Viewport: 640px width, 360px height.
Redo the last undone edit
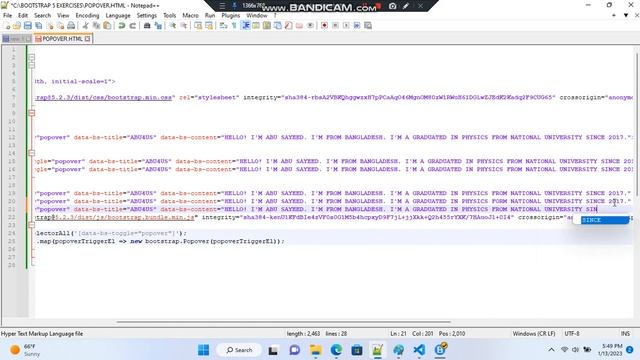point(133,26)
